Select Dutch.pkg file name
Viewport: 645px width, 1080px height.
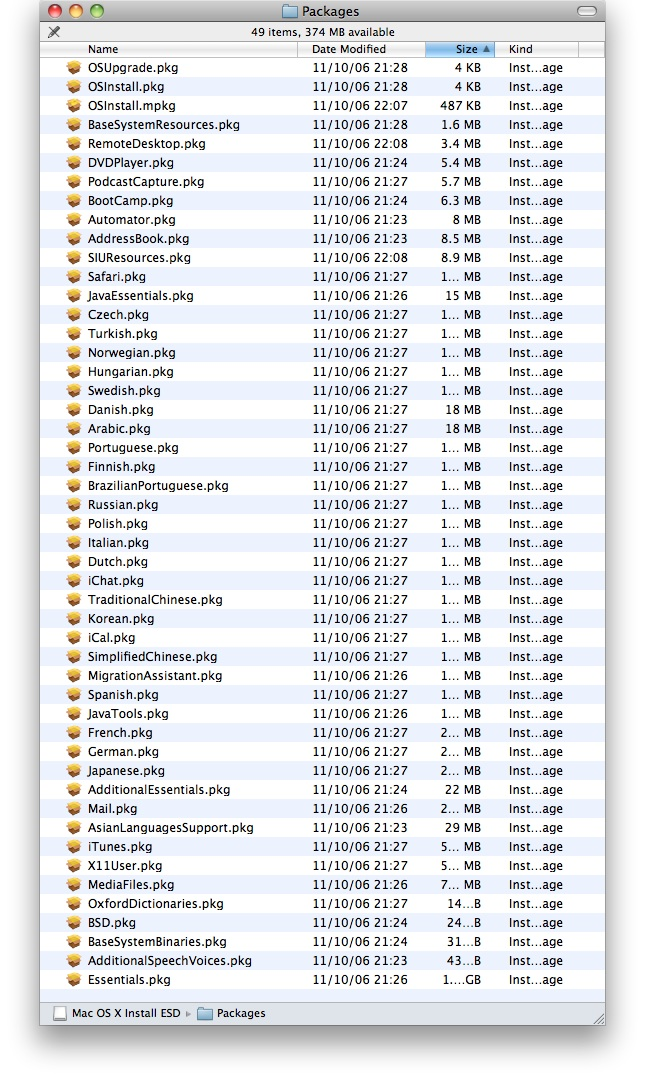click(x=118, y=561)
